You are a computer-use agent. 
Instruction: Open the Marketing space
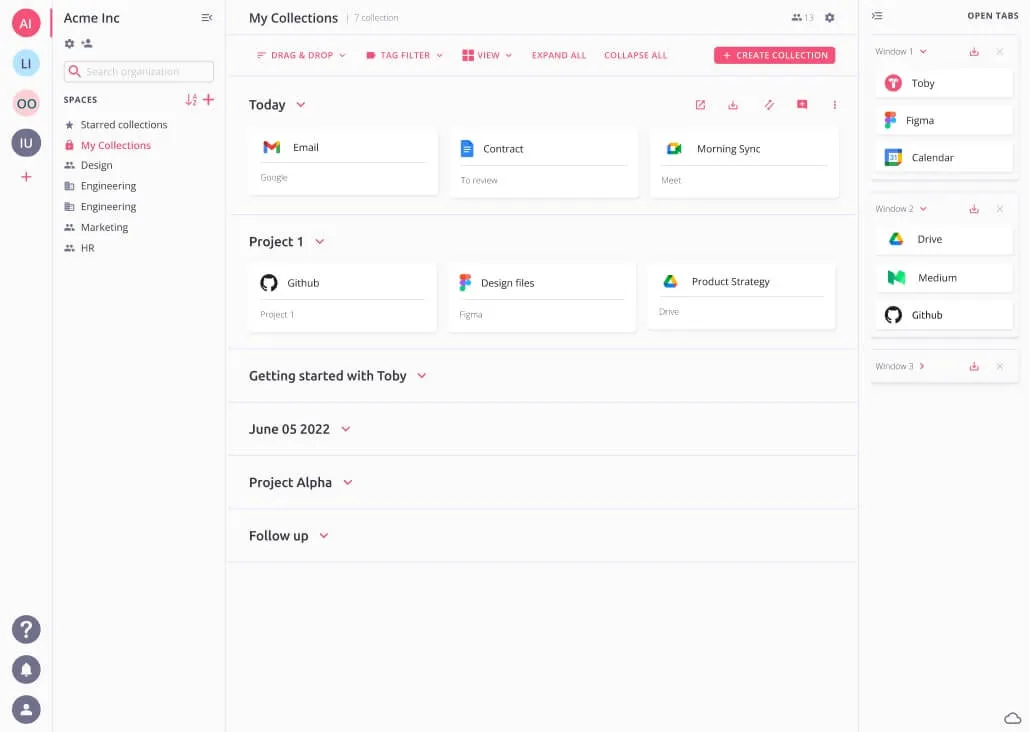104,227
